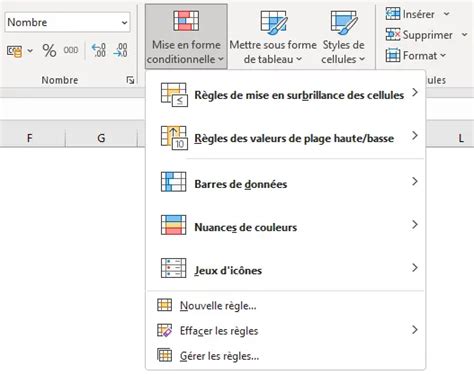474x375 pixels.
Task: Select Nuances de couleurs option
Action: click(x=286, y=226)
